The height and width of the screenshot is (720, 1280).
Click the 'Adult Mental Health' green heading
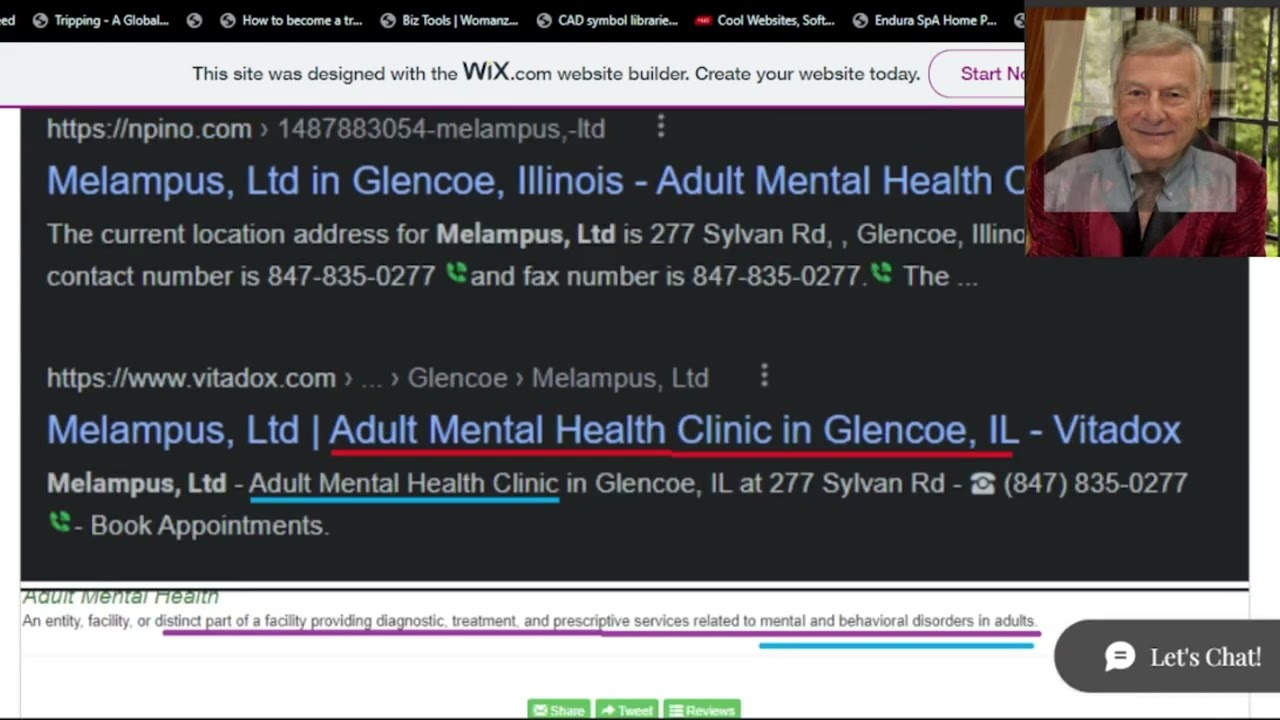tap(120, 597)
